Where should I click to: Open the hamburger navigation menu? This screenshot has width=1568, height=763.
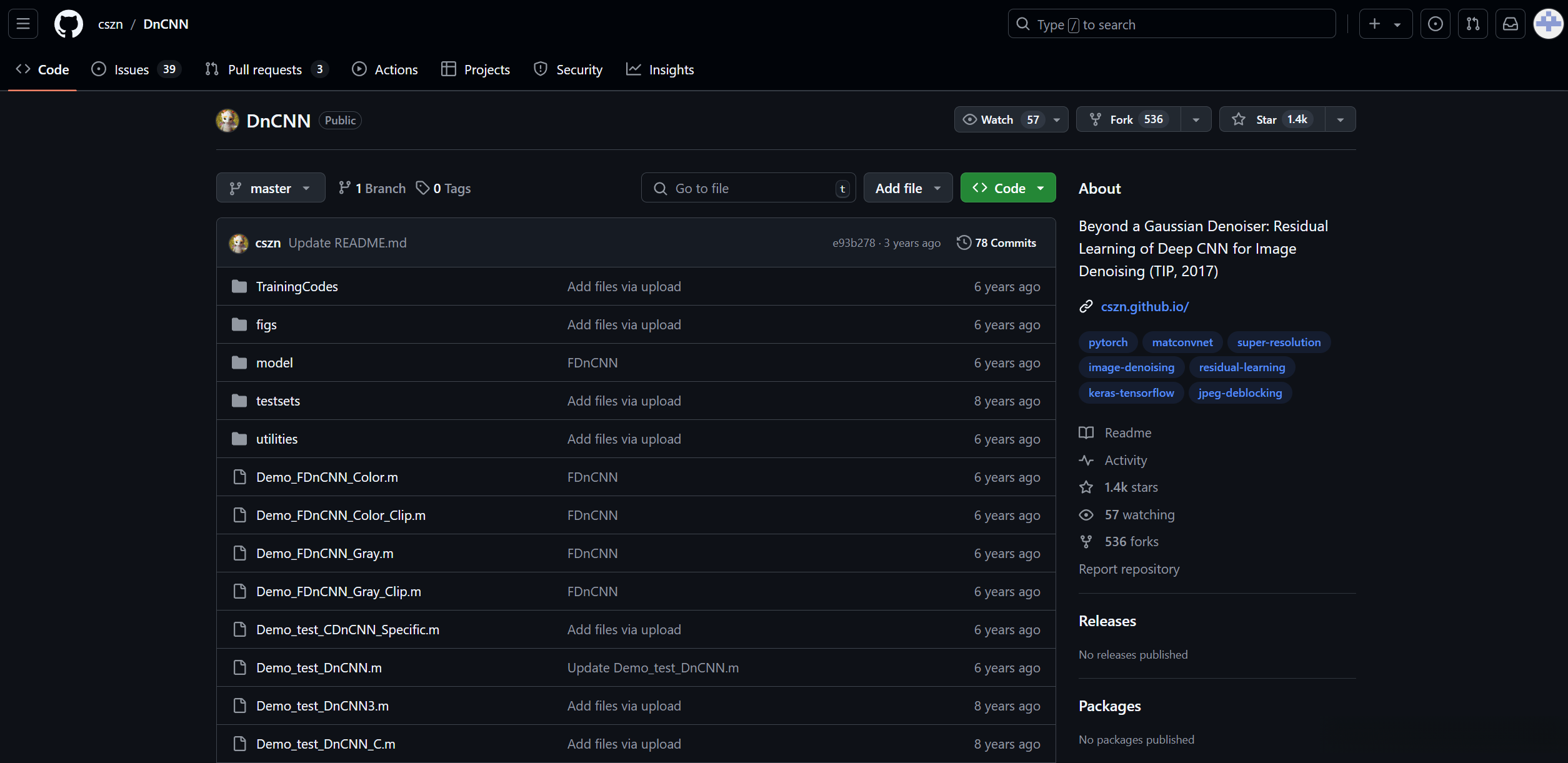pos(23,24)
